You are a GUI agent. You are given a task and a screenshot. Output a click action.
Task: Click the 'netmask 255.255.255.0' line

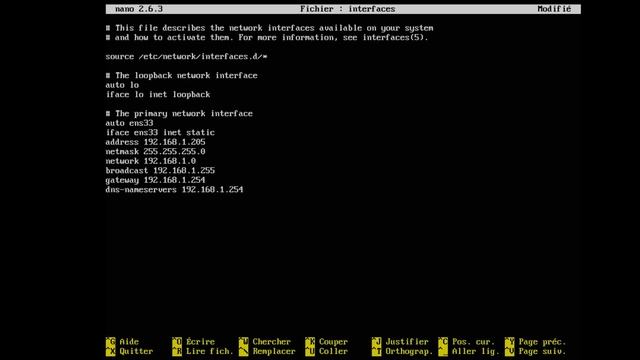point(155,151)
